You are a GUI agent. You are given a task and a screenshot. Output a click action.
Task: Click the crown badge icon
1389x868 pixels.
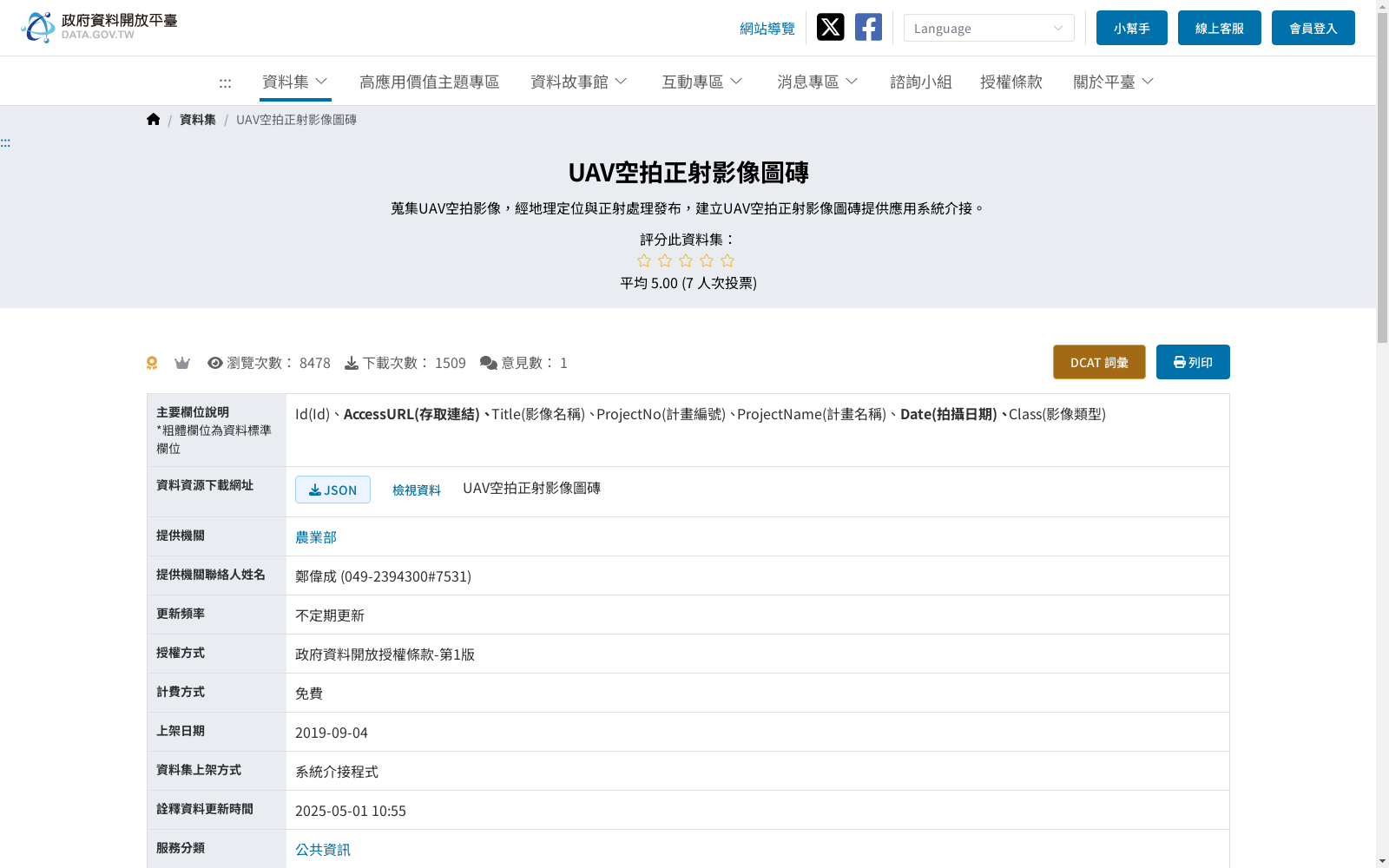(x=182, y=363)
